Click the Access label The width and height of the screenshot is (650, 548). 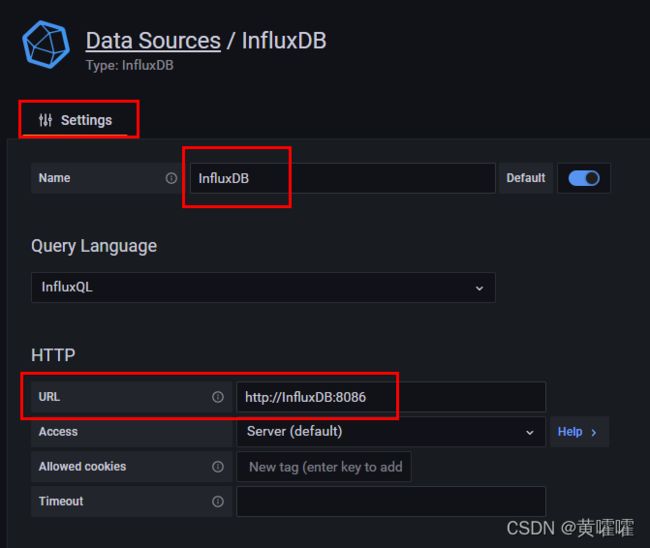58,432
